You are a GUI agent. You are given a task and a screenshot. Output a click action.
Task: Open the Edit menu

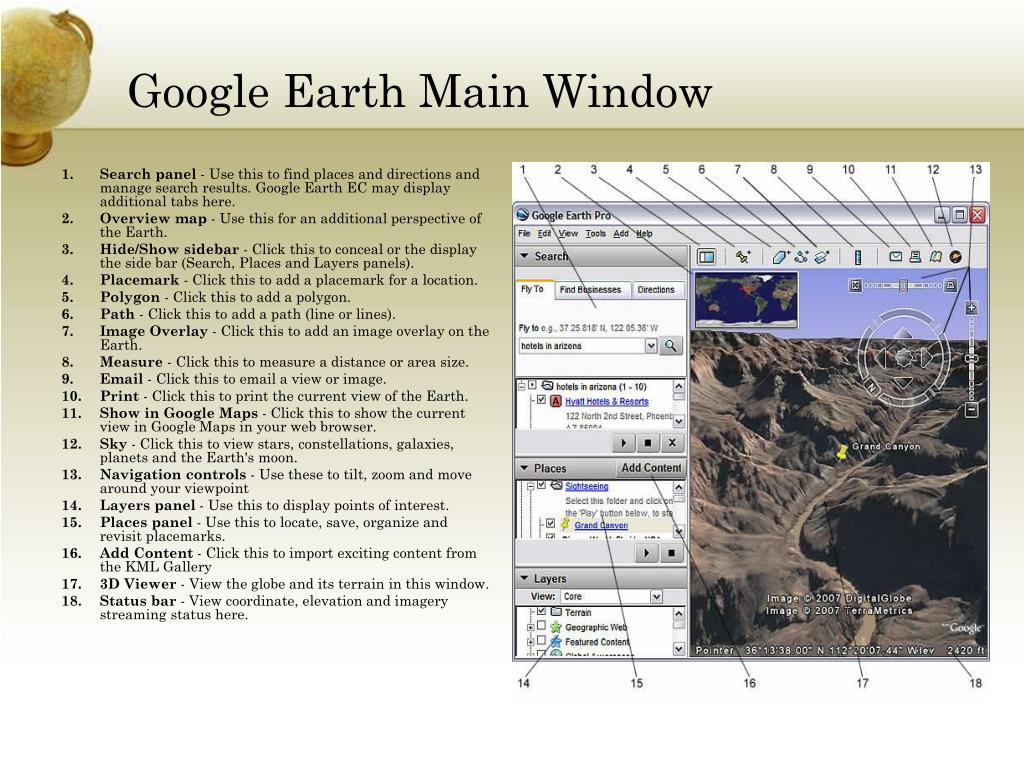pos(544,233)
